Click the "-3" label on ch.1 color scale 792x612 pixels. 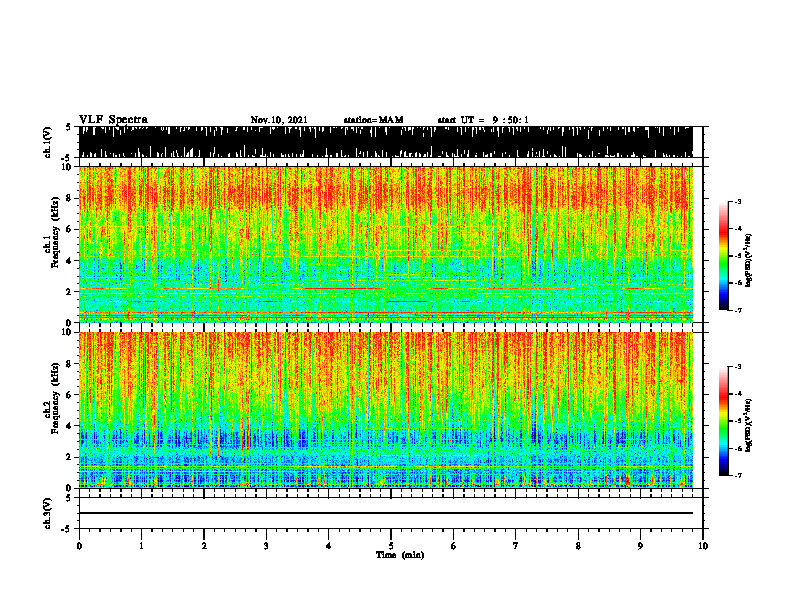(x=737, y=201)
